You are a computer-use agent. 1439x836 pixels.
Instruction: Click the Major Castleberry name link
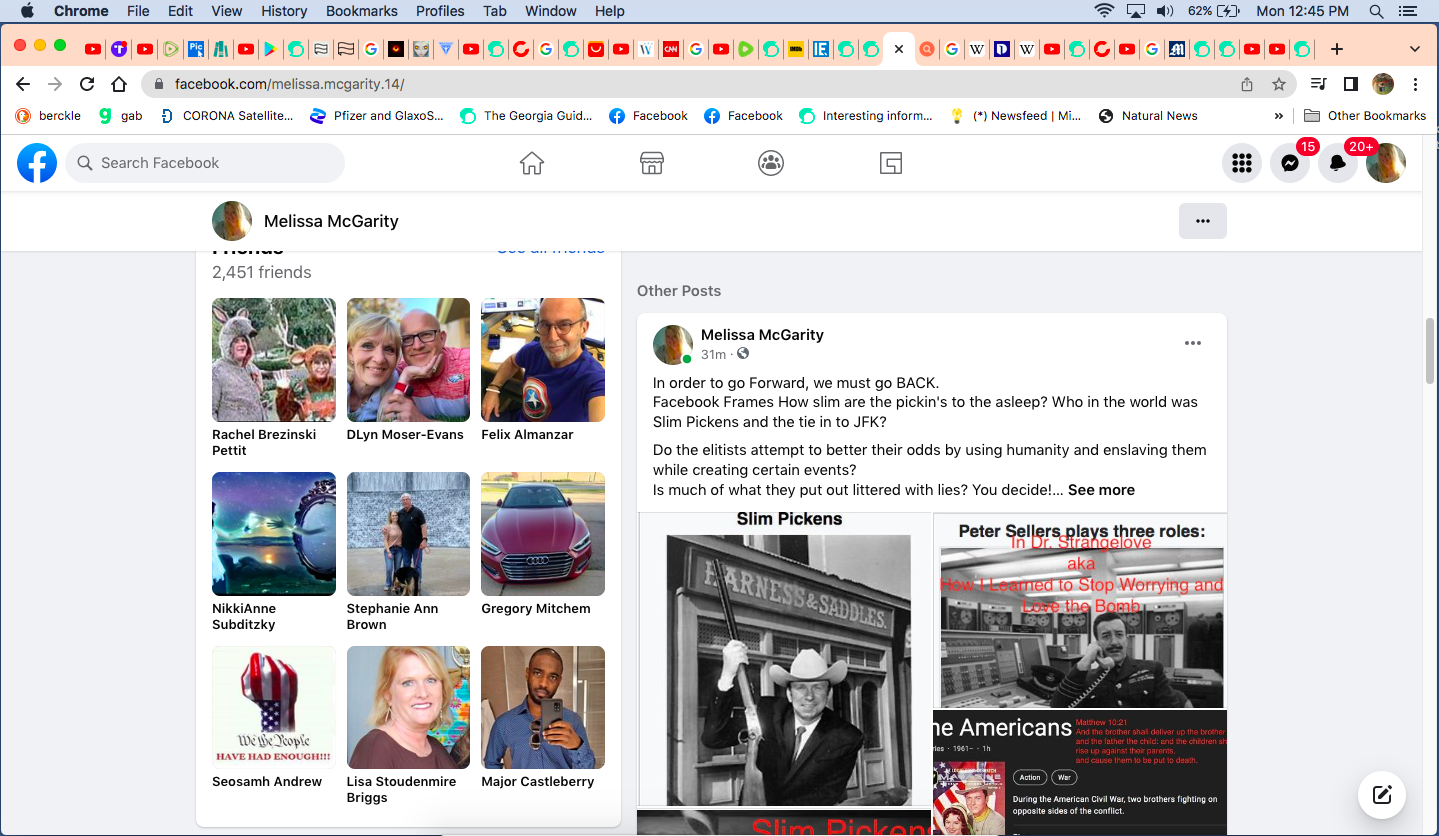(x=538, y=782)
